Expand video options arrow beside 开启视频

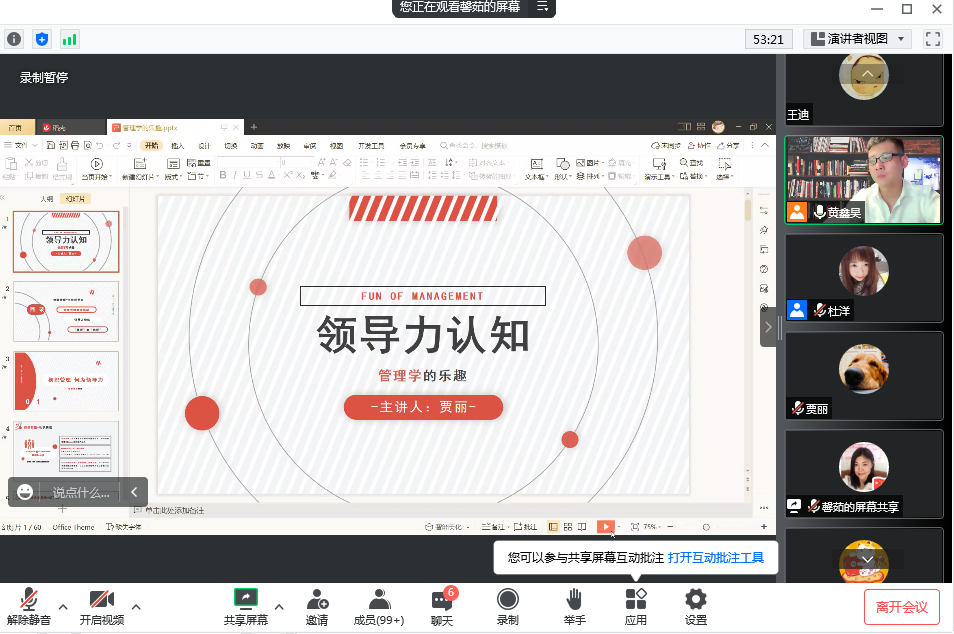click(136, 606)
